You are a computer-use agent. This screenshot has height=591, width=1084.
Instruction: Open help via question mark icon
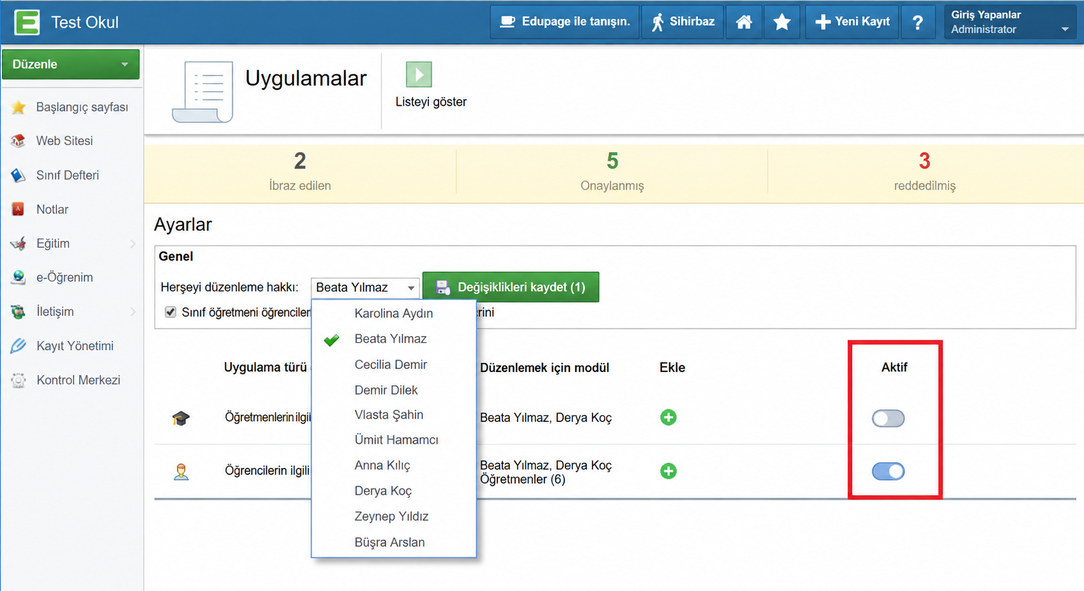(x=917, y=22)
